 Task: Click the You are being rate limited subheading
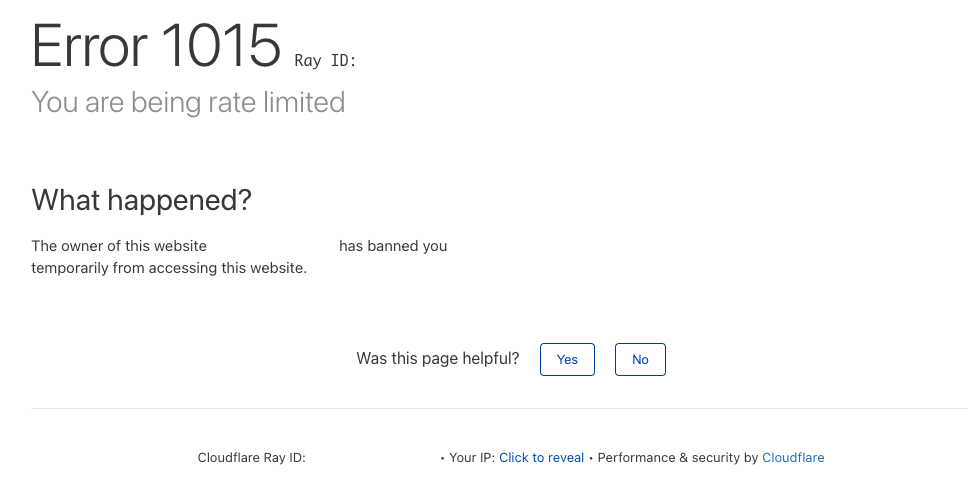188,102
